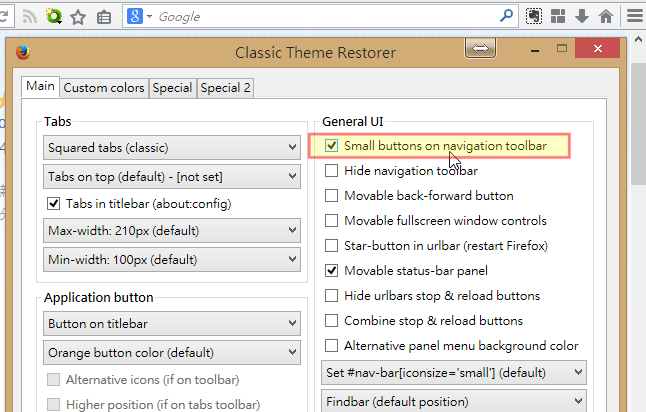
Task: Click the RSS feed subscribe icon
Action: tap(30, 16)
